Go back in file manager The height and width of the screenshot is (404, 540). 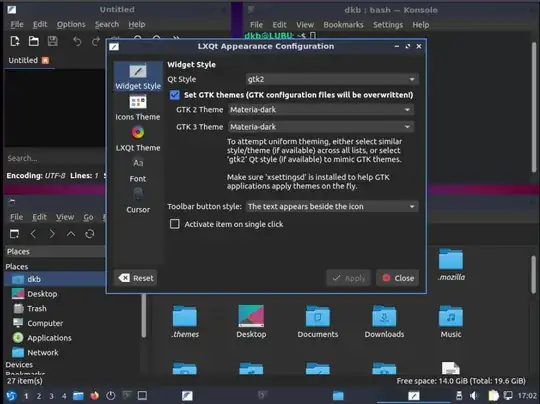click(33, 234)
